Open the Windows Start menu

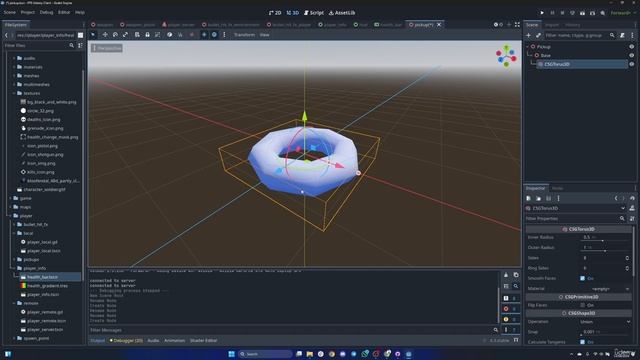231,354
